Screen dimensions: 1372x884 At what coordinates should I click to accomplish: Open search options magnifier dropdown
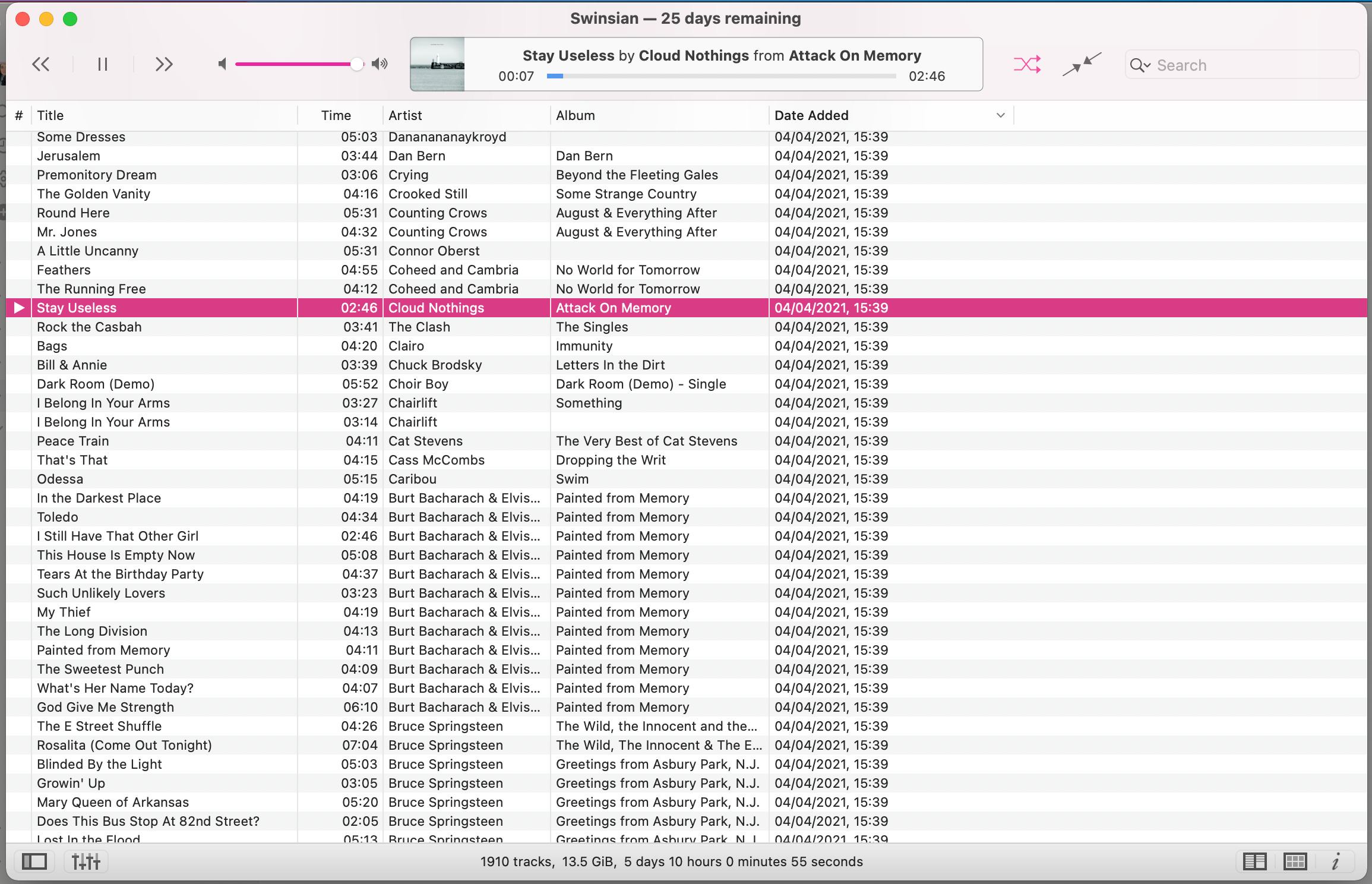[1140, 65]
